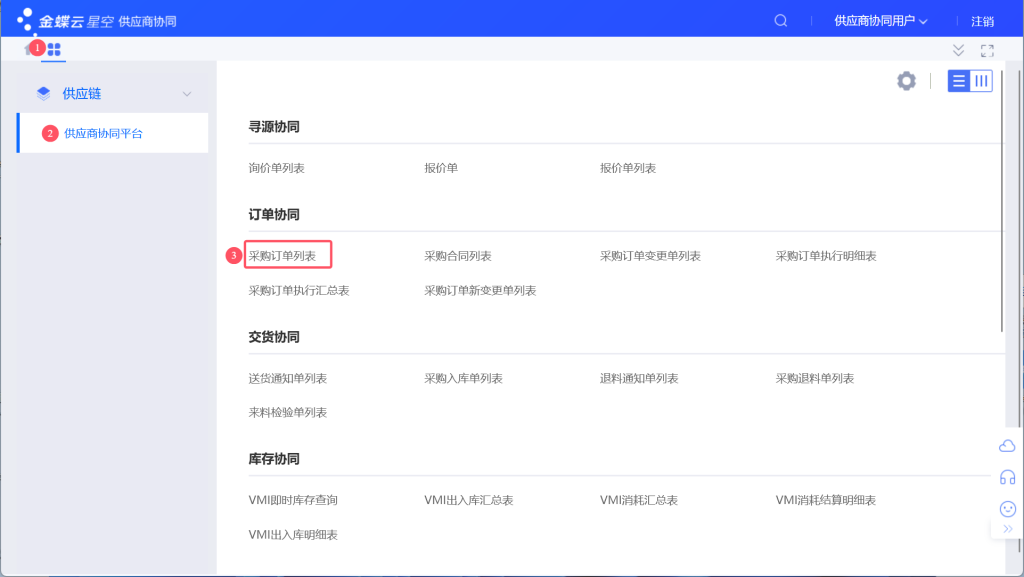Open the app grid menu icon
The width and height of the screenshot is (1024, 577).
pyautogui.click(x=55, y=48)
